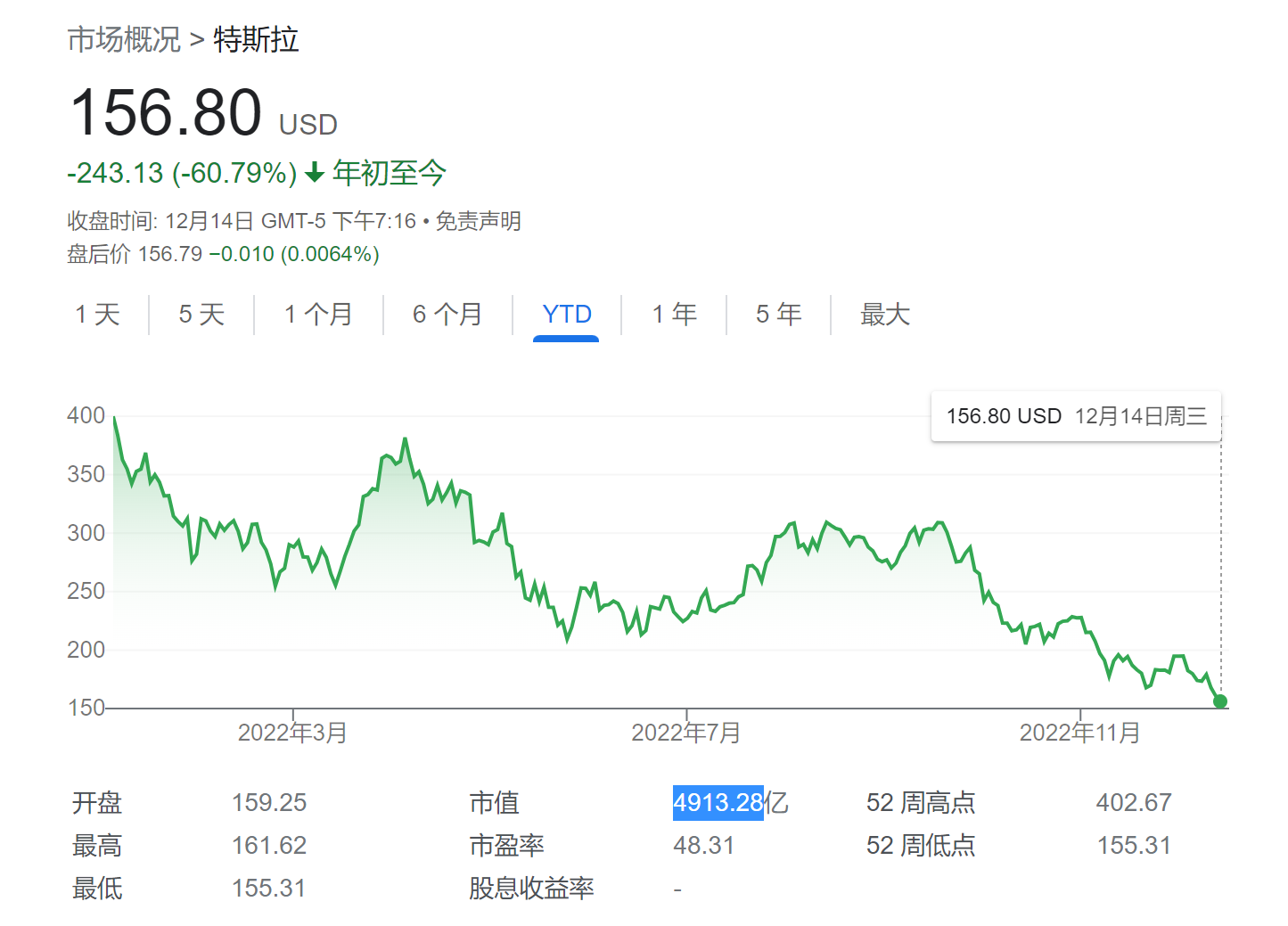Click the 特斯拉 breadcrumb text
This screenshot has width=1288, height=926.
256,40
